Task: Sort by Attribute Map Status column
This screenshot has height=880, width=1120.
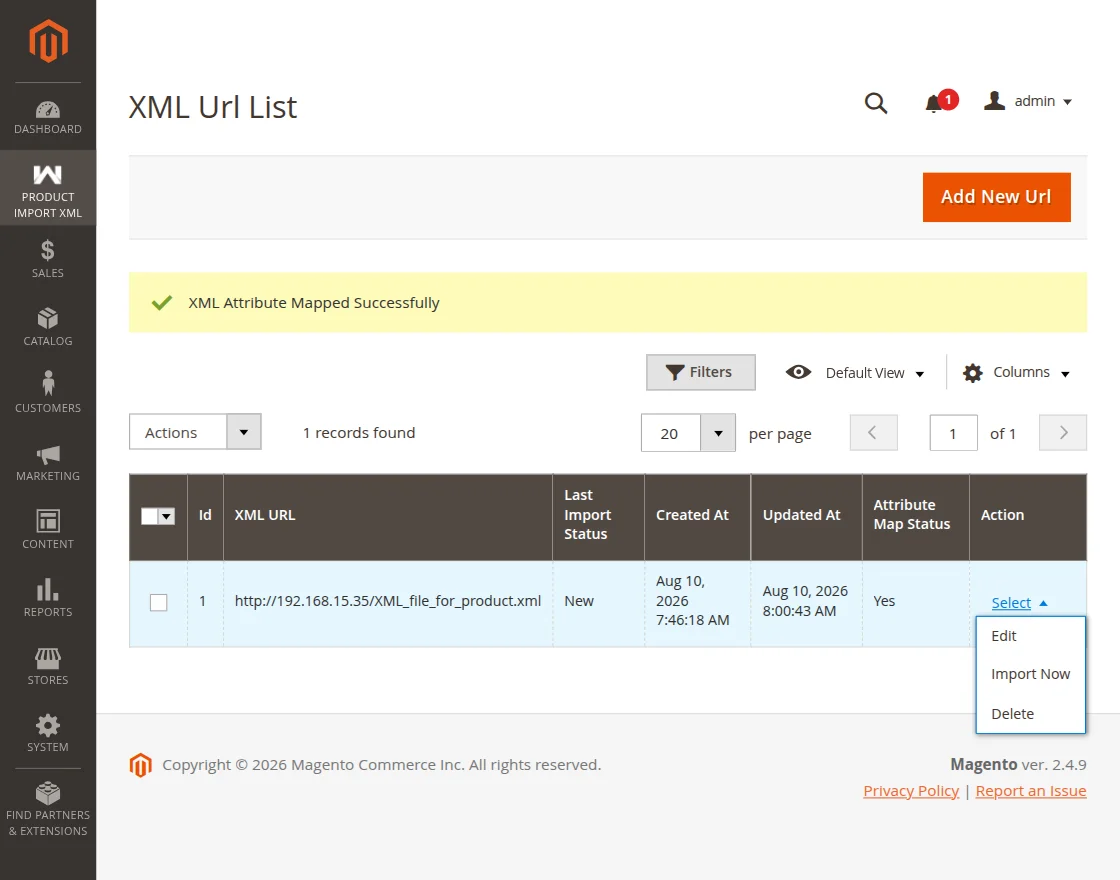Action: 916,515
